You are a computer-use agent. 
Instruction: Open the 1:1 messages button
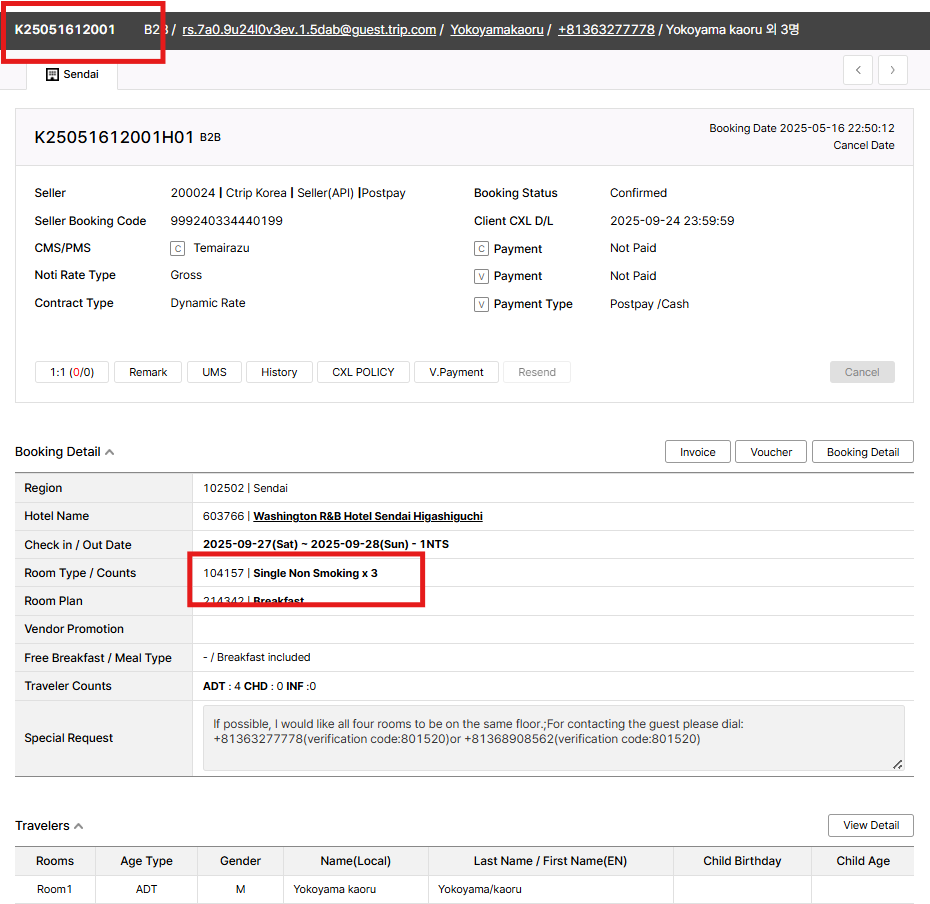(72, 372)
